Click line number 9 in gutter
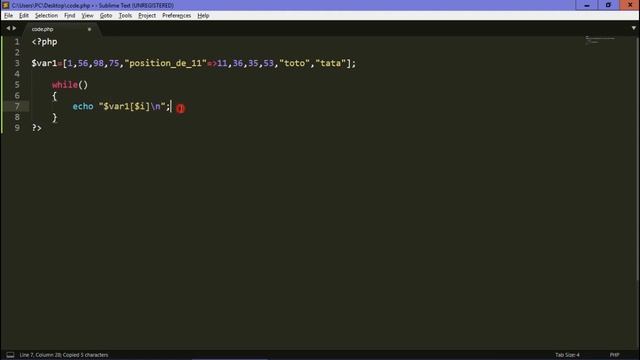Viewport: 640px width, 360px height. pos(17,128)
